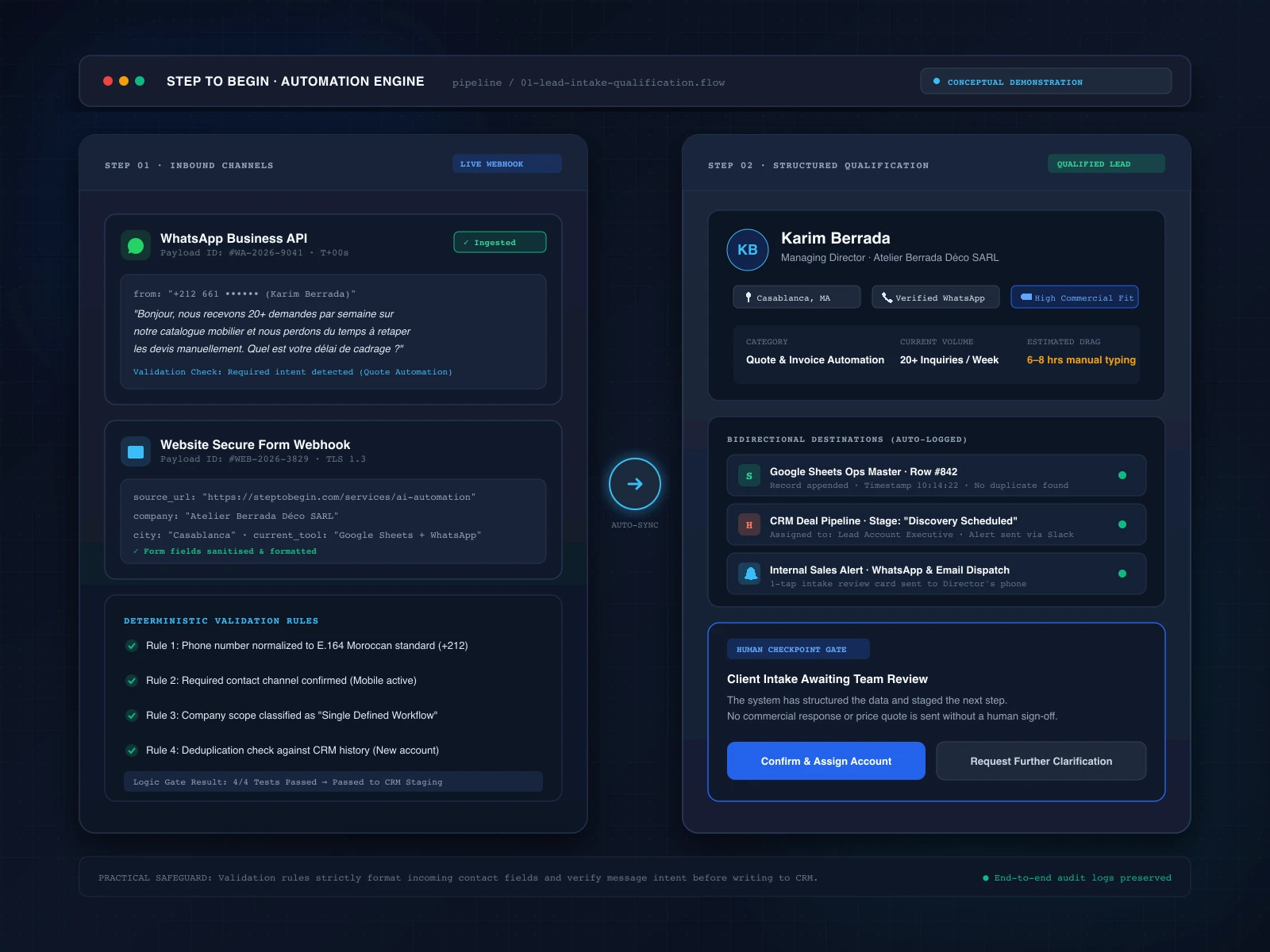
Task: Toggle the Rule 4 deduplication checkmark
Action: tap(132, 750)
